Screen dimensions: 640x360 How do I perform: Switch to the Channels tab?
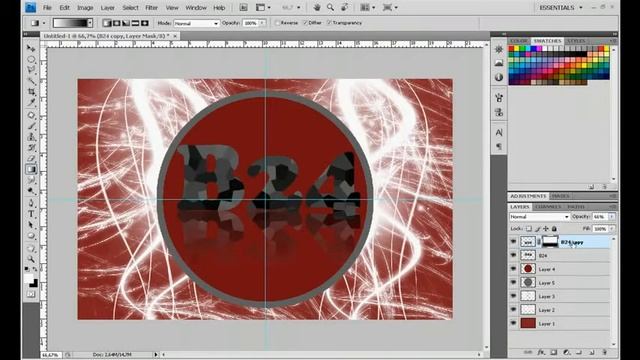[x=547, y=207]
